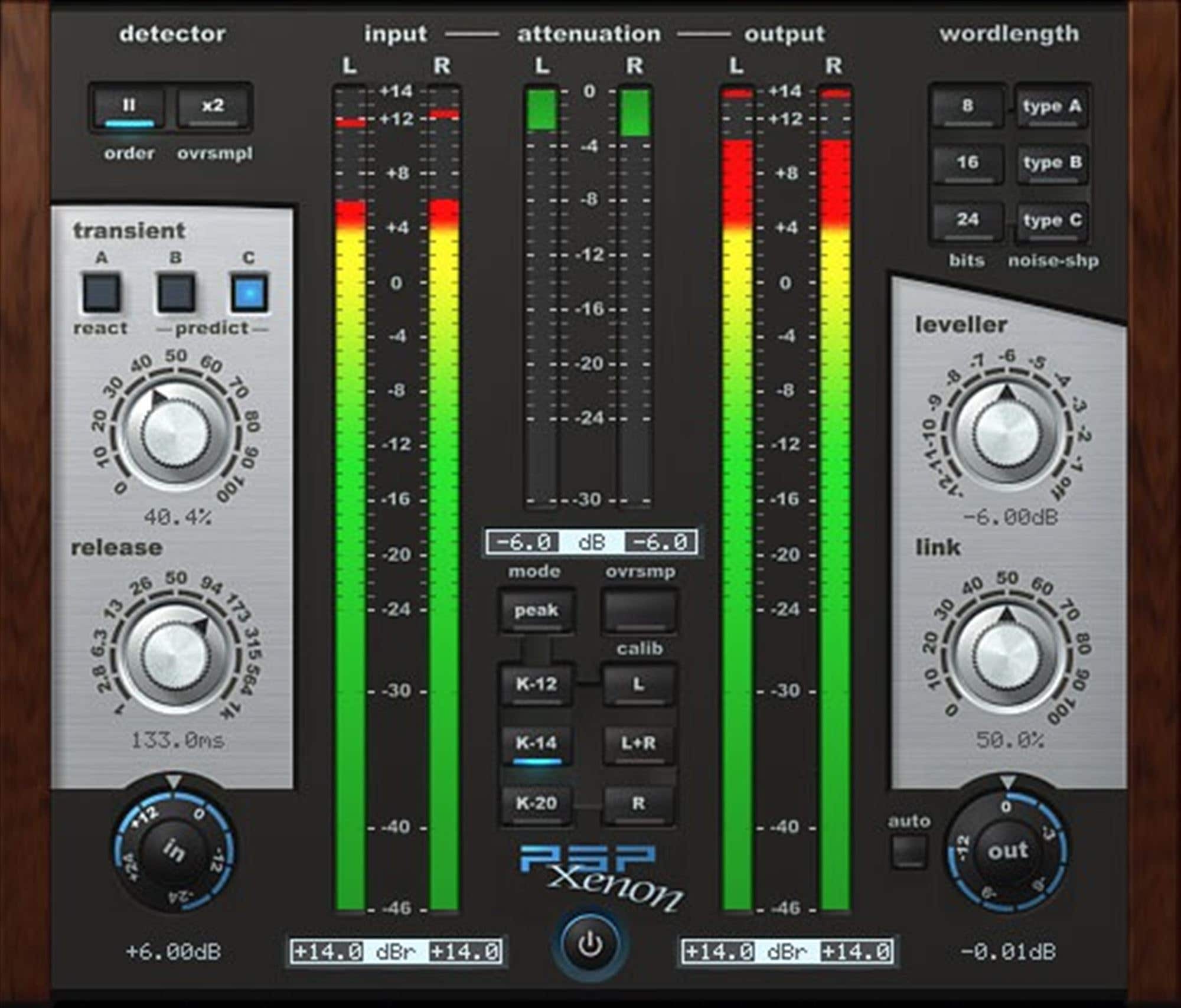The height and width of the screenshot is (1008, 1181).
Task: Toggle the detector order II button
Action: [x=129, y=107]
